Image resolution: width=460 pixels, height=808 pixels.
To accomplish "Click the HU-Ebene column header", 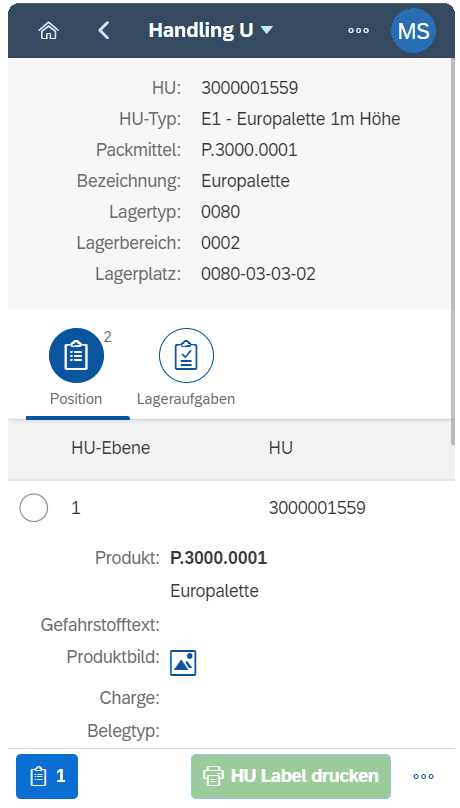I will click(x=111, y=448).
